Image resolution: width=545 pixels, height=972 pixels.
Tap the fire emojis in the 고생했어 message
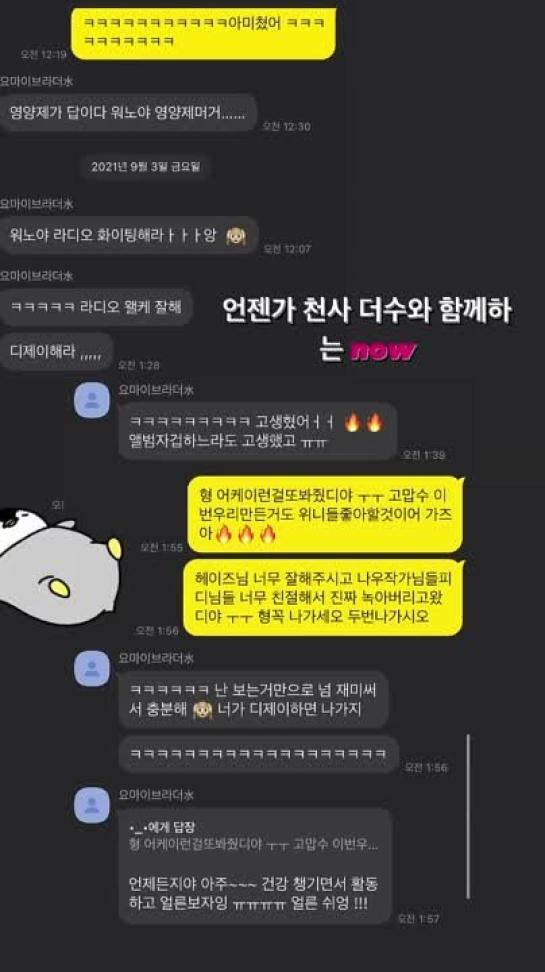tap(363, 423)
